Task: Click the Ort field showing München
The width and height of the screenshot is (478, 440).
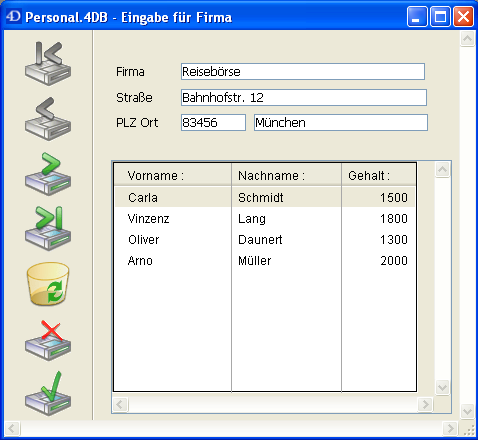Action: (x=341, y=123)
